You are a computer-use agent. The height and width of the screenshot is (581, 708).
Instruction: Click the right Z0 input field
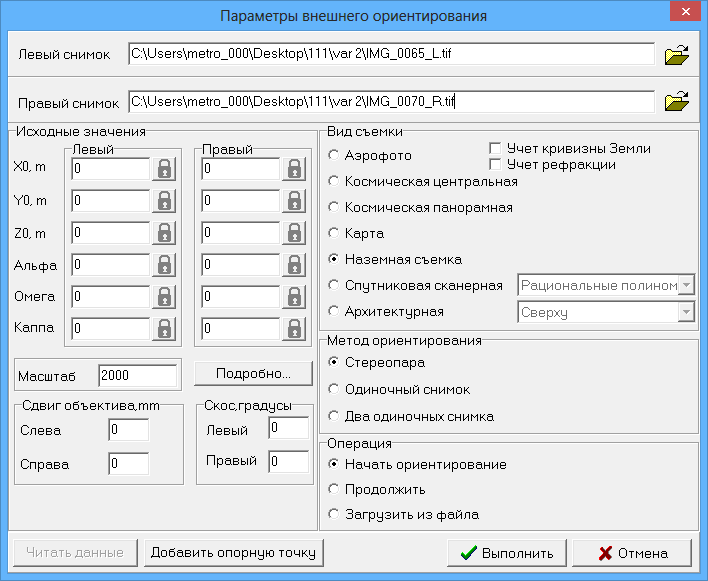[241, 233]
